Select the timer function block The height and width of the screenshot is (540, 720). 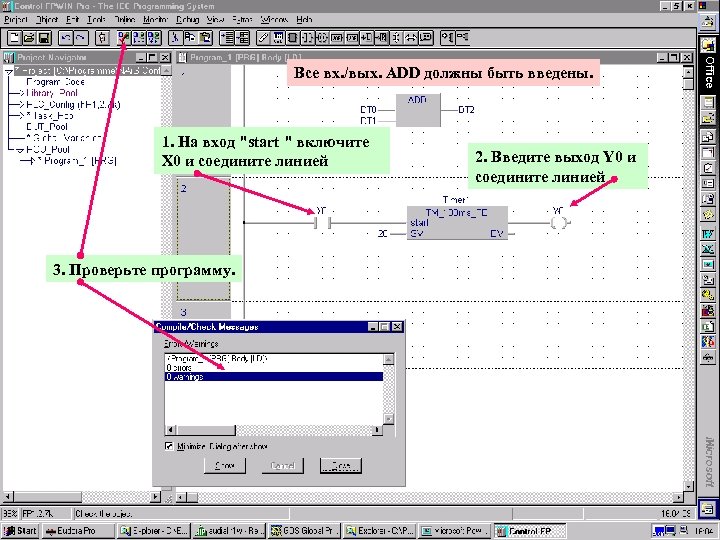457,223
